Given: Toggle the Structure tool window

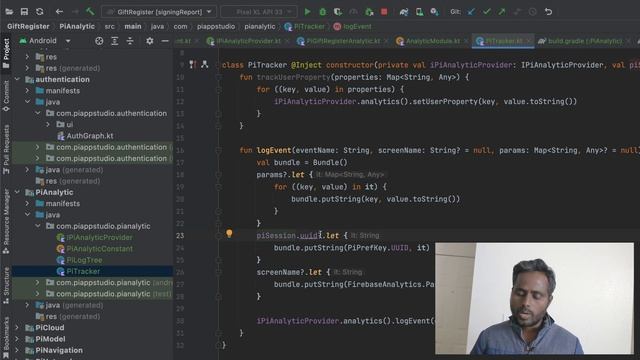Looking at the screenshot, I should click(6, 286).
